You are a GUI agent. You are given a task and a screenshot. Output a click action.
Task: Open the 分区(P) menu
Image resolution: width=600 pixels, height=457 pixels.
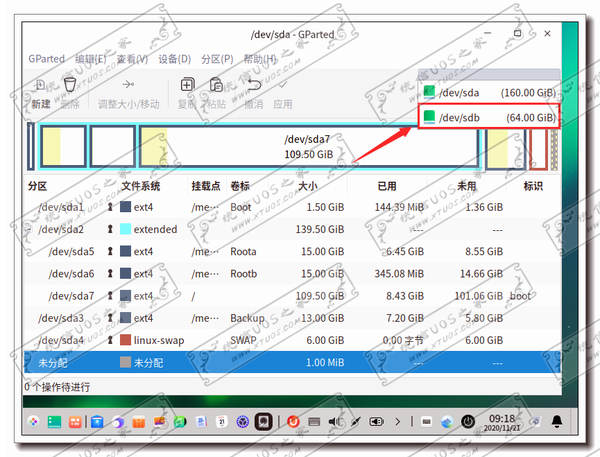tap(216, 59)
